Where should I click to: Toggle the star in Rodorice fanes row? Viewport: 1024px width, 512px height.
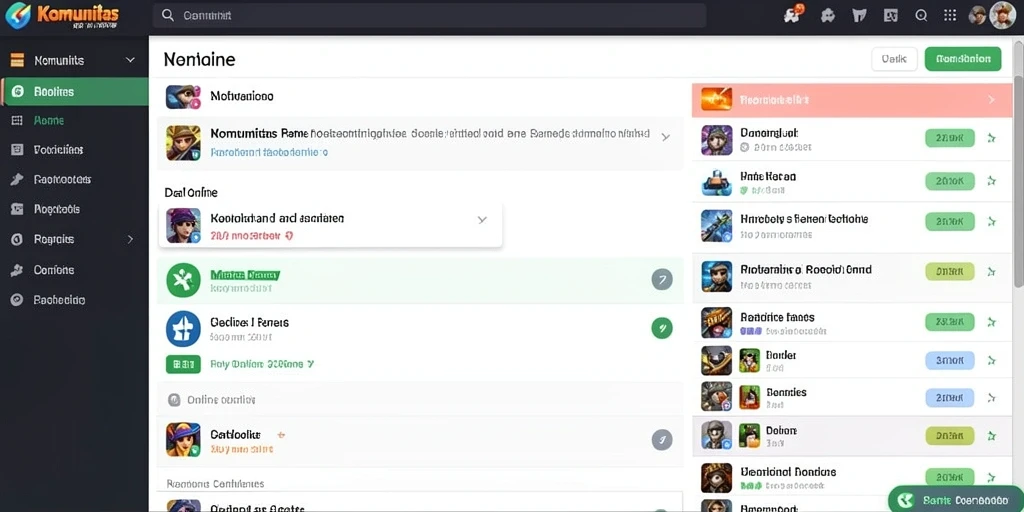pyautogui.click(x=991, y=322)
